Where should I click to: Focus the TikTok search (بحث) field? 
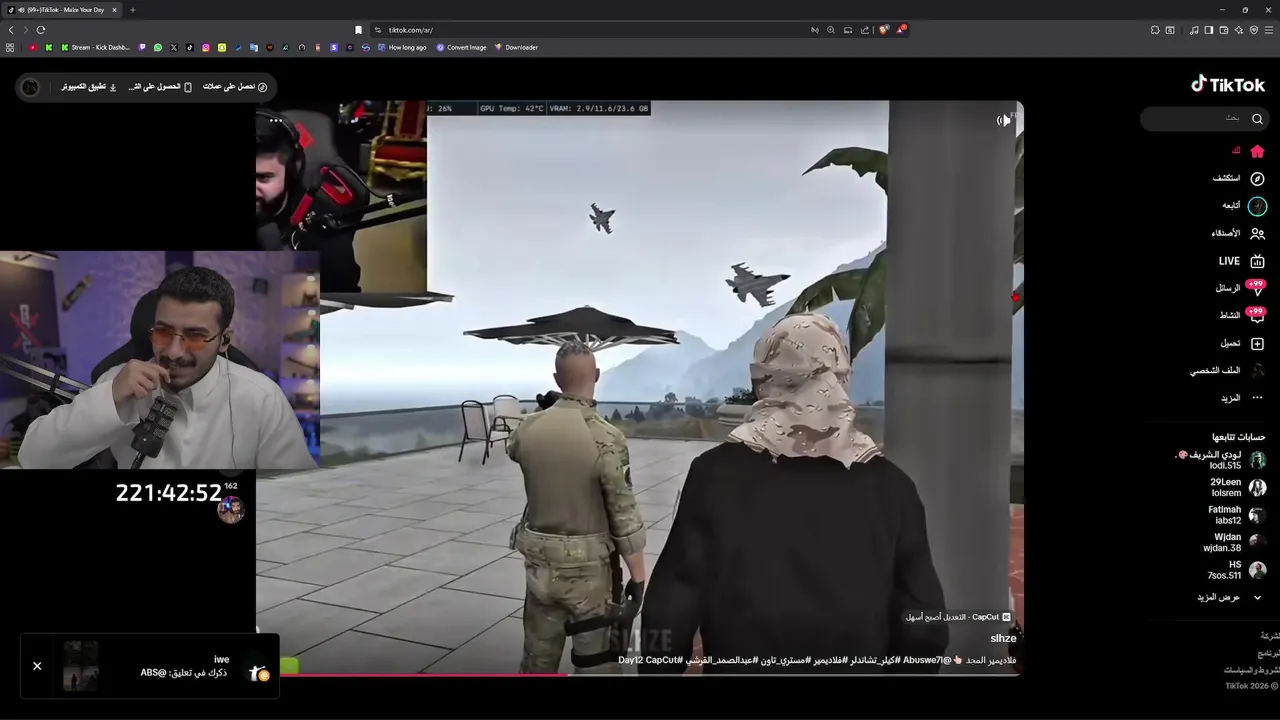tap(1203, 119)
